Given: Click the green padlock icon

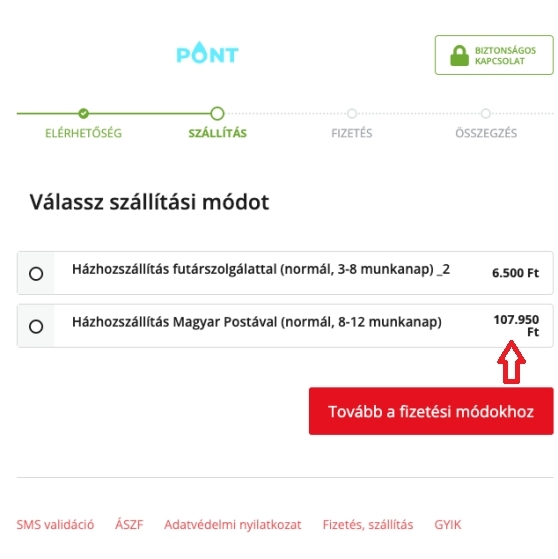Looking at the screenshot, I should 459,56.
